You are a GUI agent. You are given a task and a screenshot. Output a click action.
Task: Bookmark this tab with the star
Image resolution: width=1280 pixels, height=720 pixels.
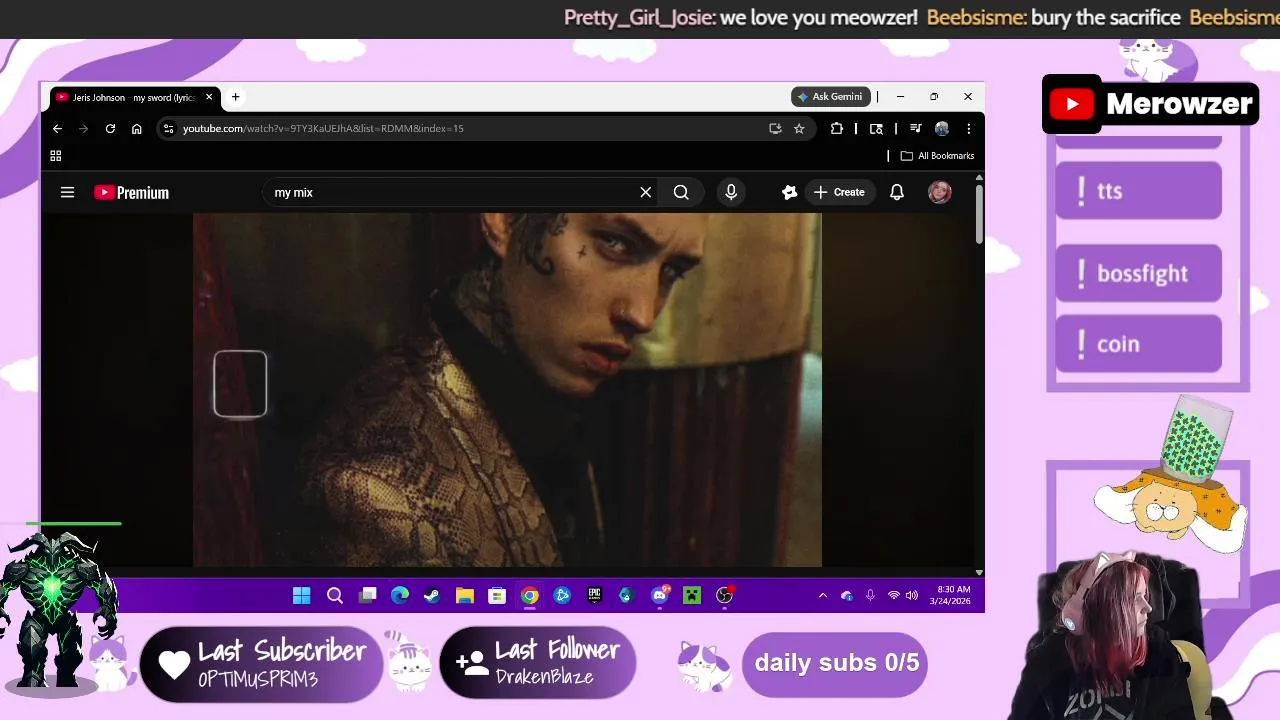[x=799, y=128]
